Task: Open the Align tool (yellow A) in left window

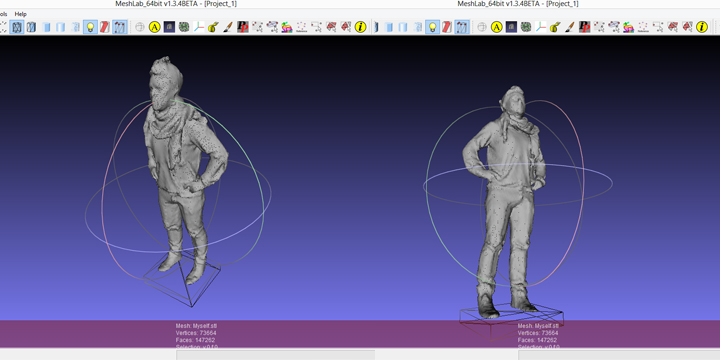Action: pos(155,27)
